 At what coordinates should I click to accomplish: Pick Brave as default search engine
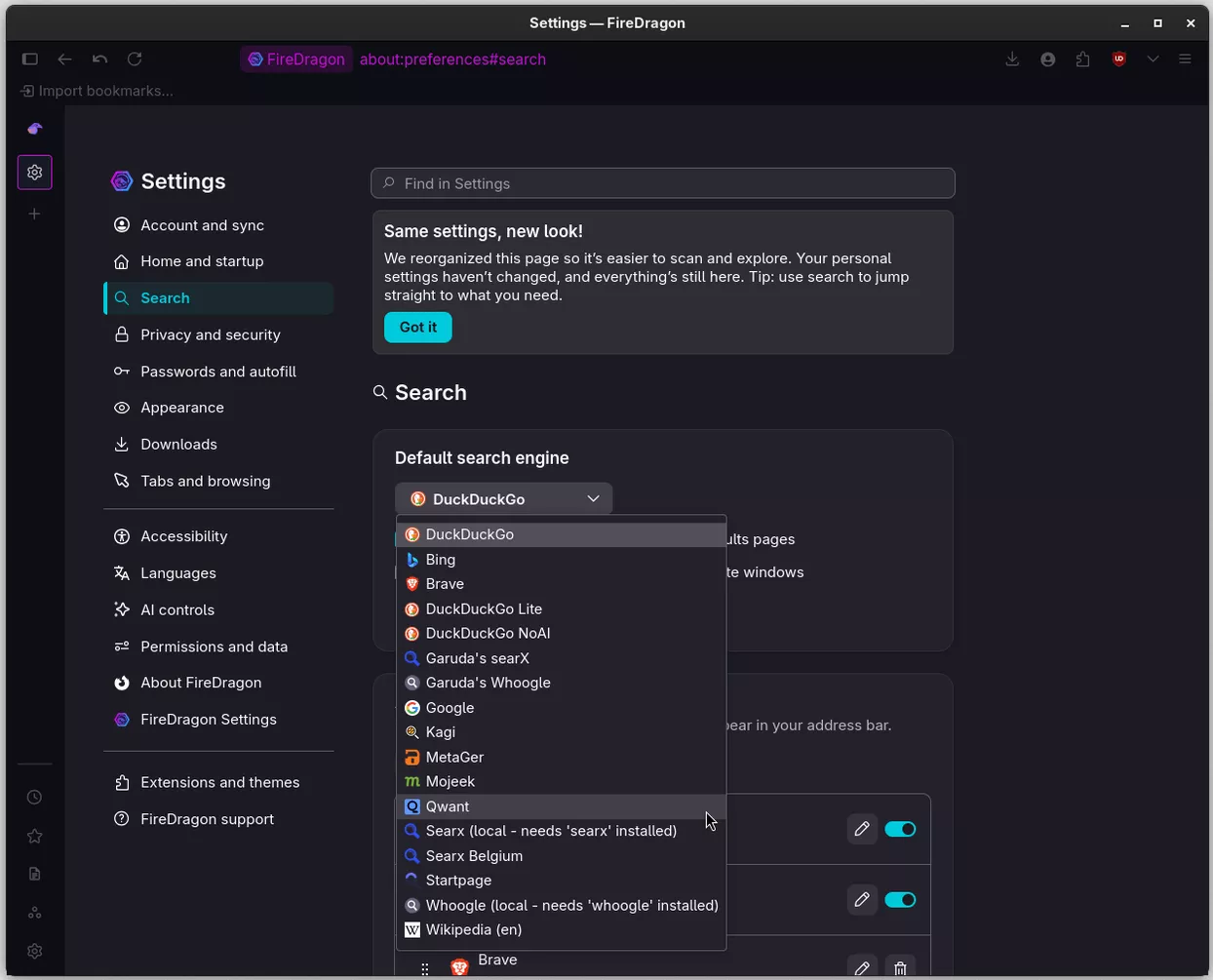point(561,584)
